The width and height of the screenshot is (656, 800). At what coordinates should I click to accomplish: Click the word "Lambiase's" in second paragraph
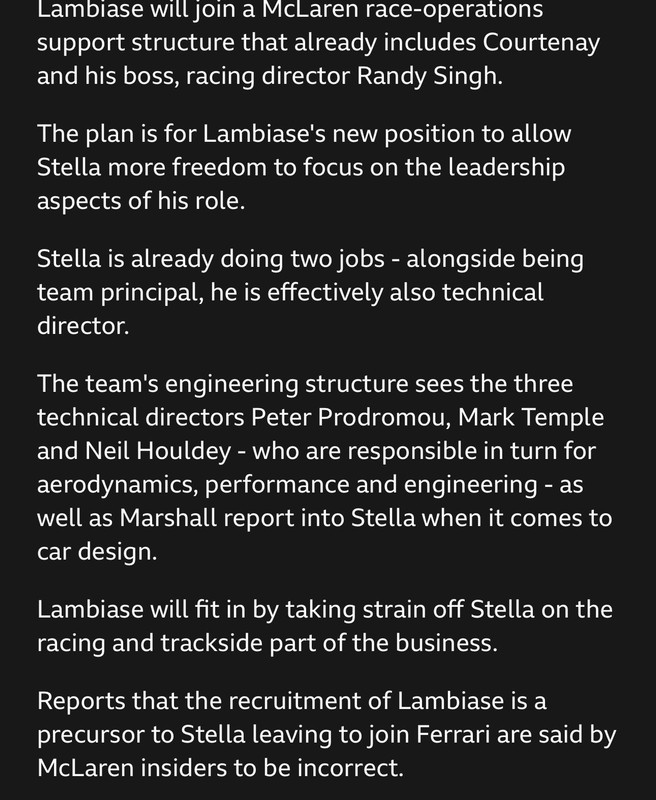(264, 134)
